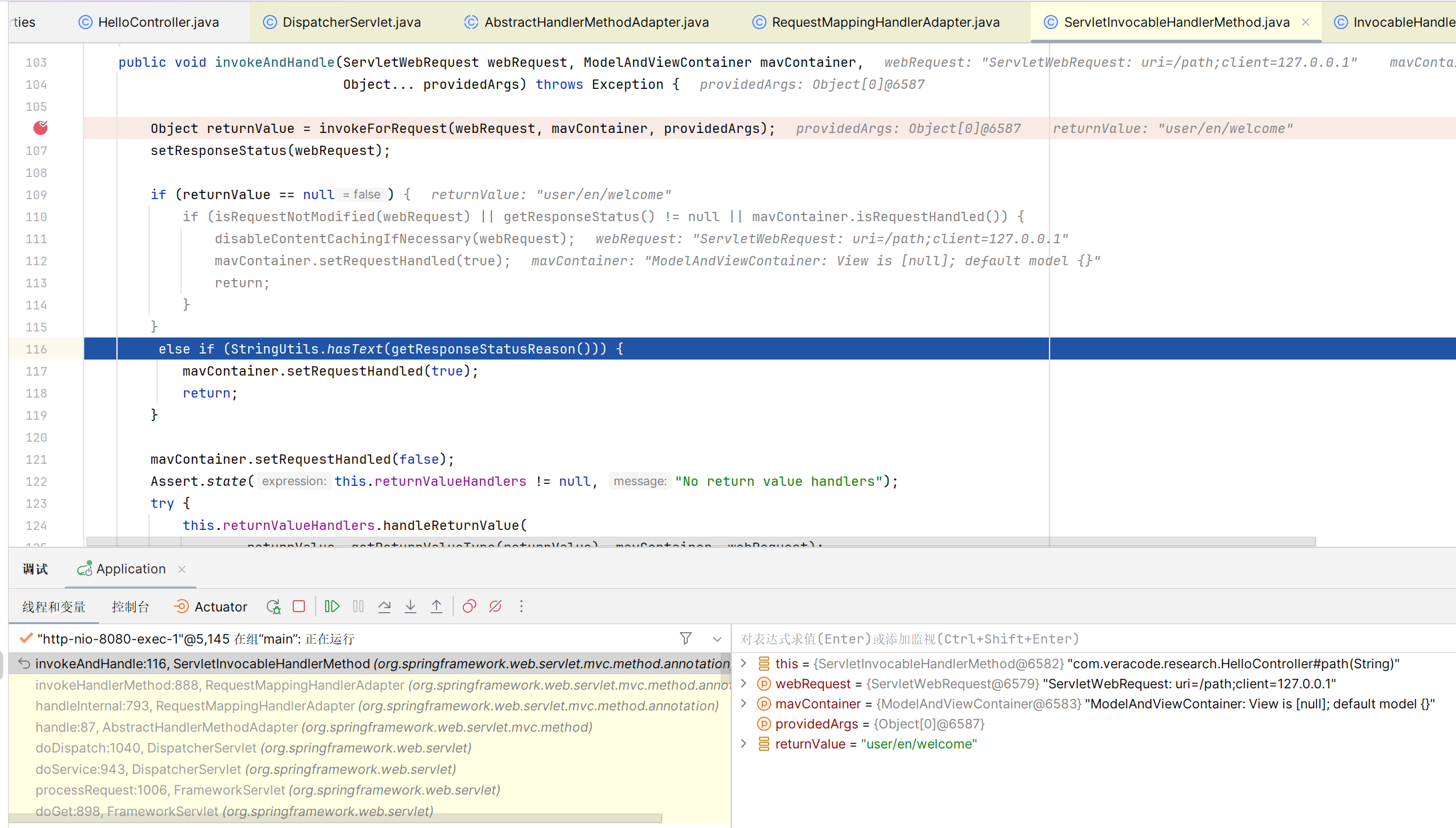Click the 'message:' parameter hint on line 122
Screen dimensions: 1456x828
640,481
